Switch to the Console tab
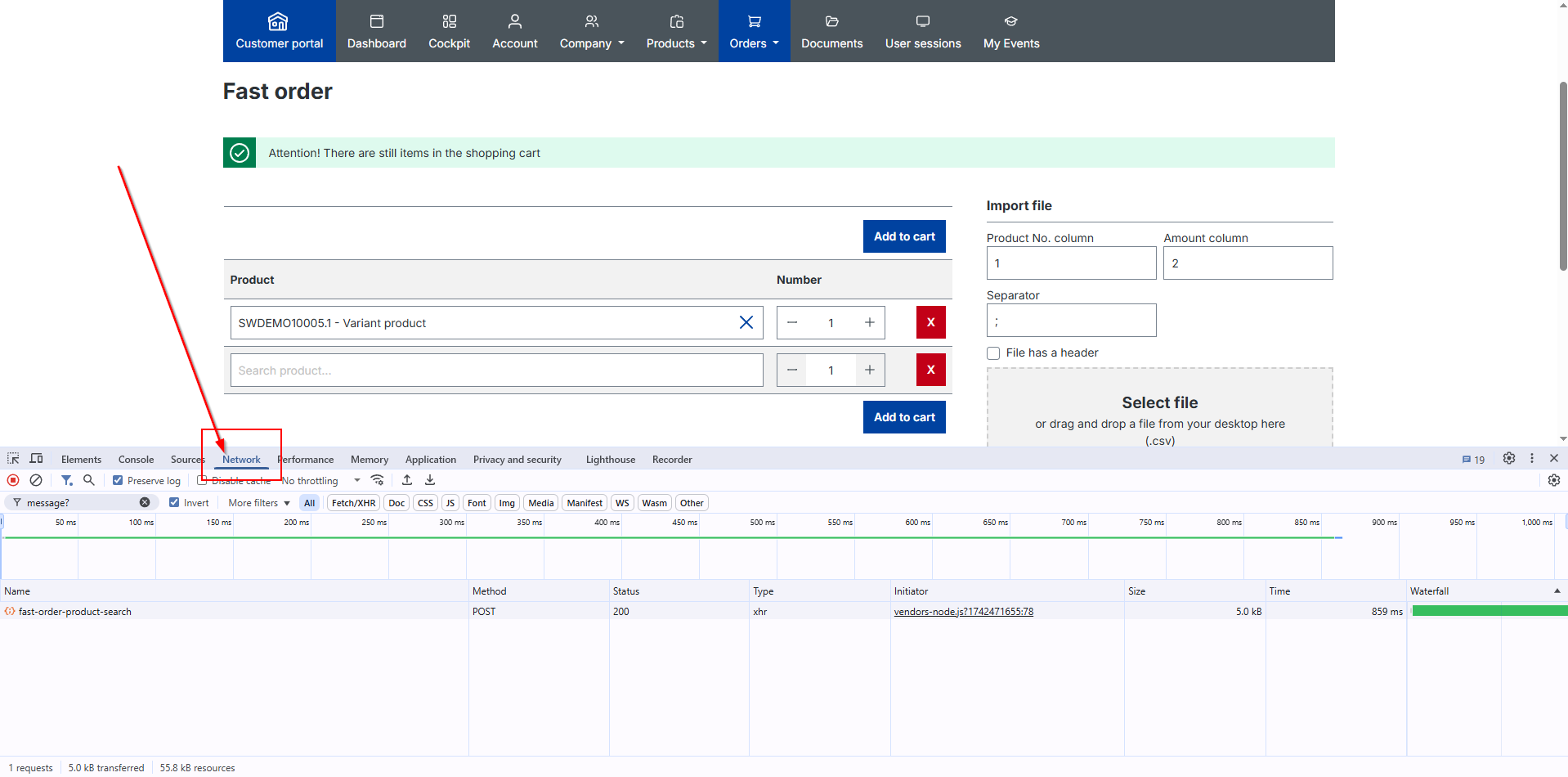 (x=136, y=460)
